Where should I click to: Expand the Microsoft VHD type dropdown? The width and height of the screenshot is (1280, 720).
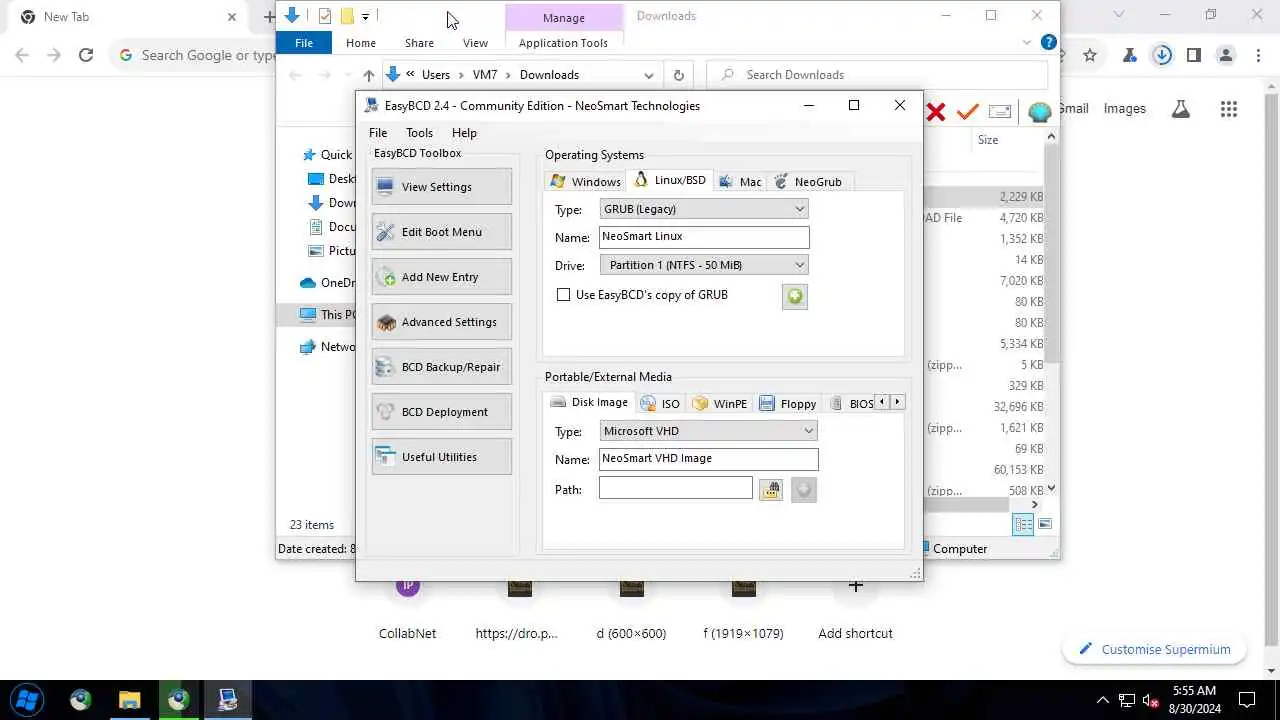(x=708, y=431)
